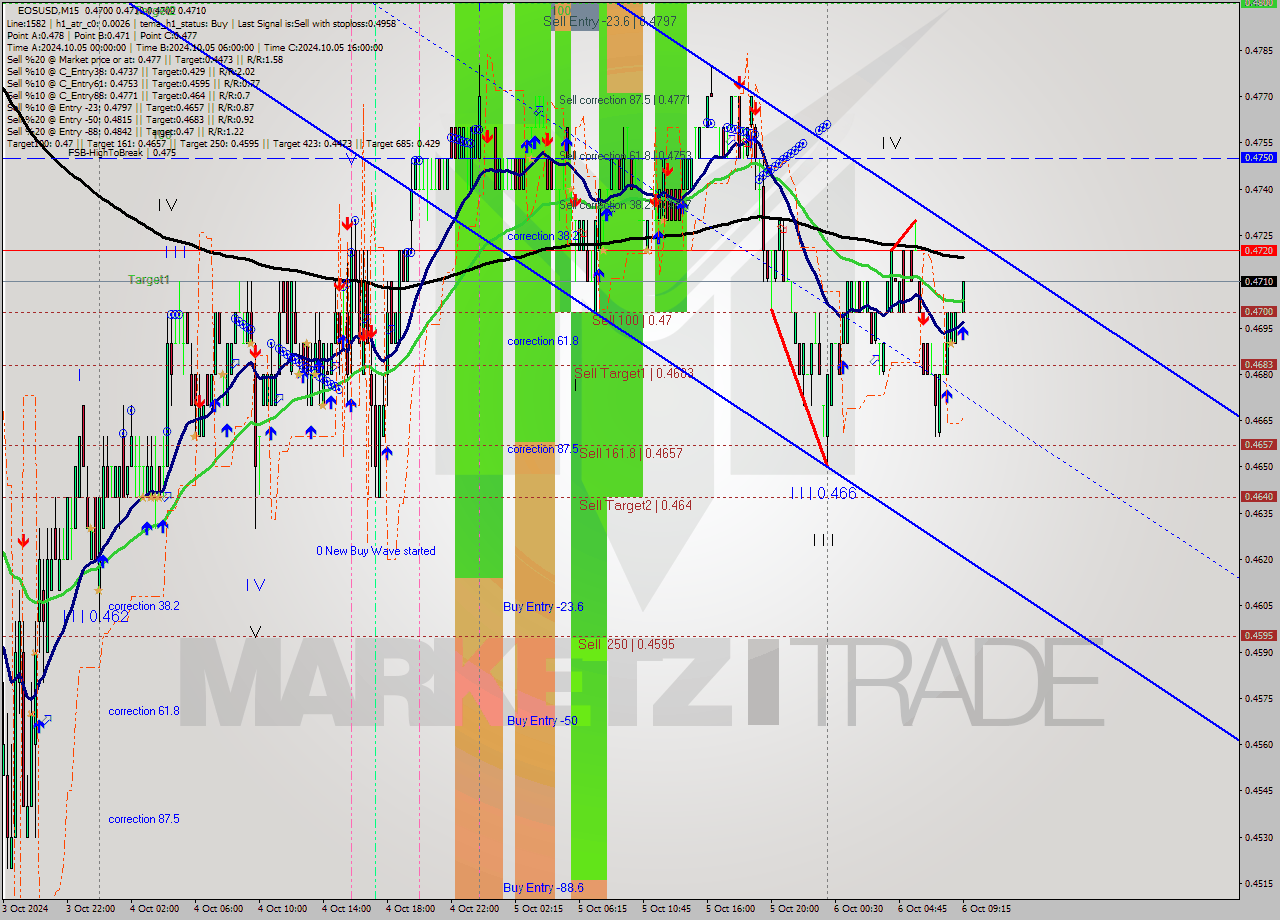Select the red 0.4683 price tag
The image size is (1280, 920).
pyautogui.click(x=1257, y=364)
